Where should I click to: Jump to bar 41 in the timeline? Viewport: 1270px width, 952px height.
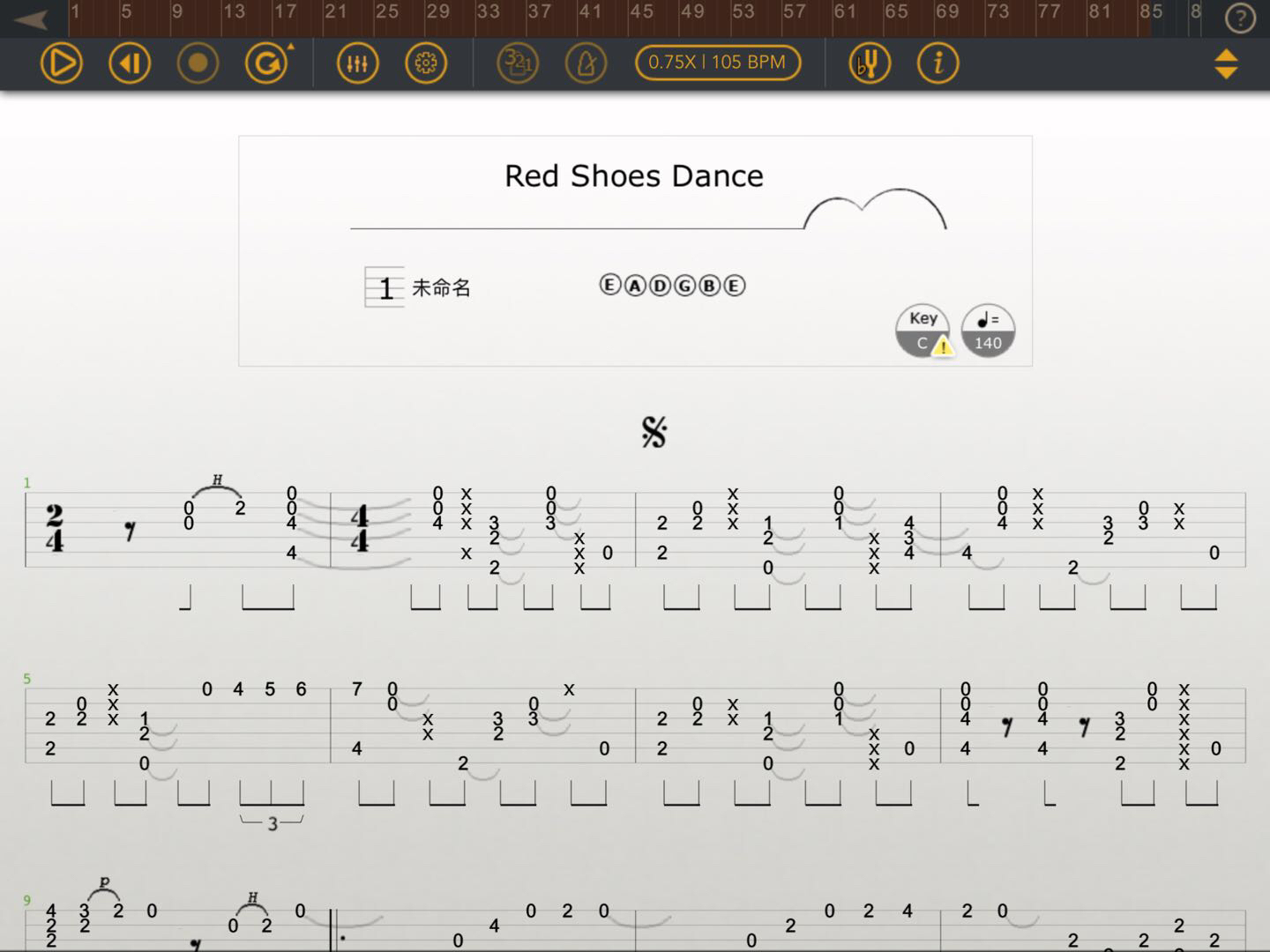point(590,11)
